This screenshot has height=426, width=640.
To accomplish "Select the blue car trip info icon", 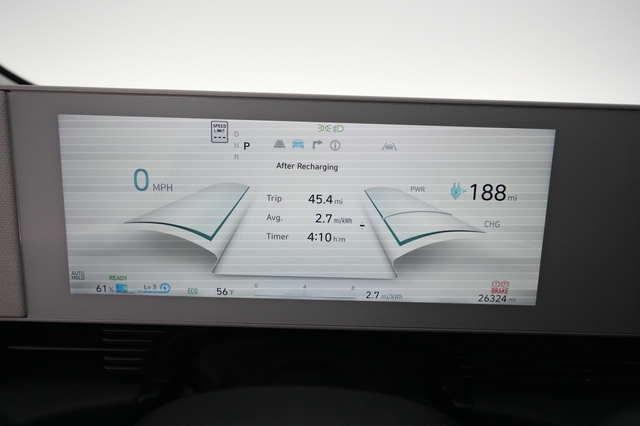I will pyautogui.click(x=298, y=144).
